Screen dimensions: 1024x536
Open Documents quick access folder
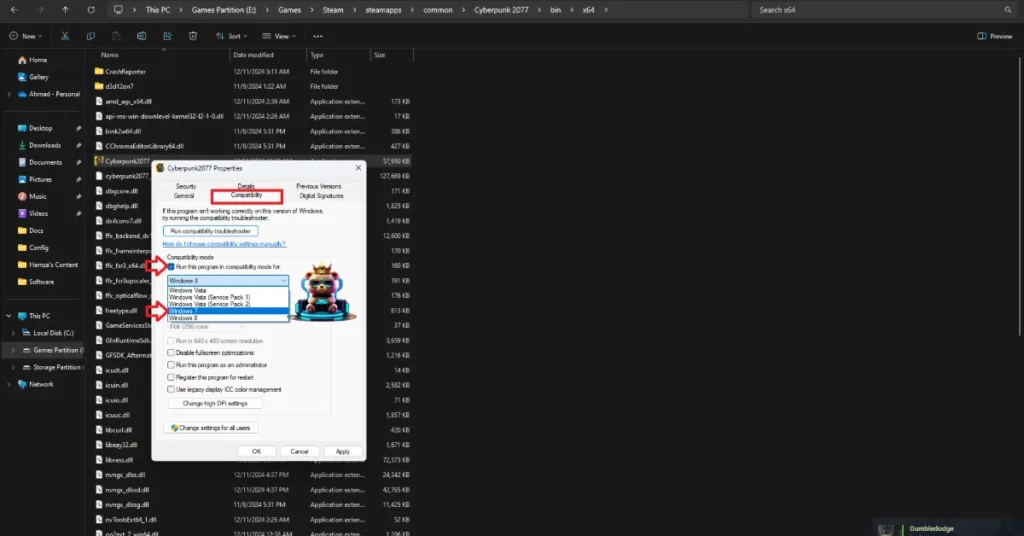(45, 163)
